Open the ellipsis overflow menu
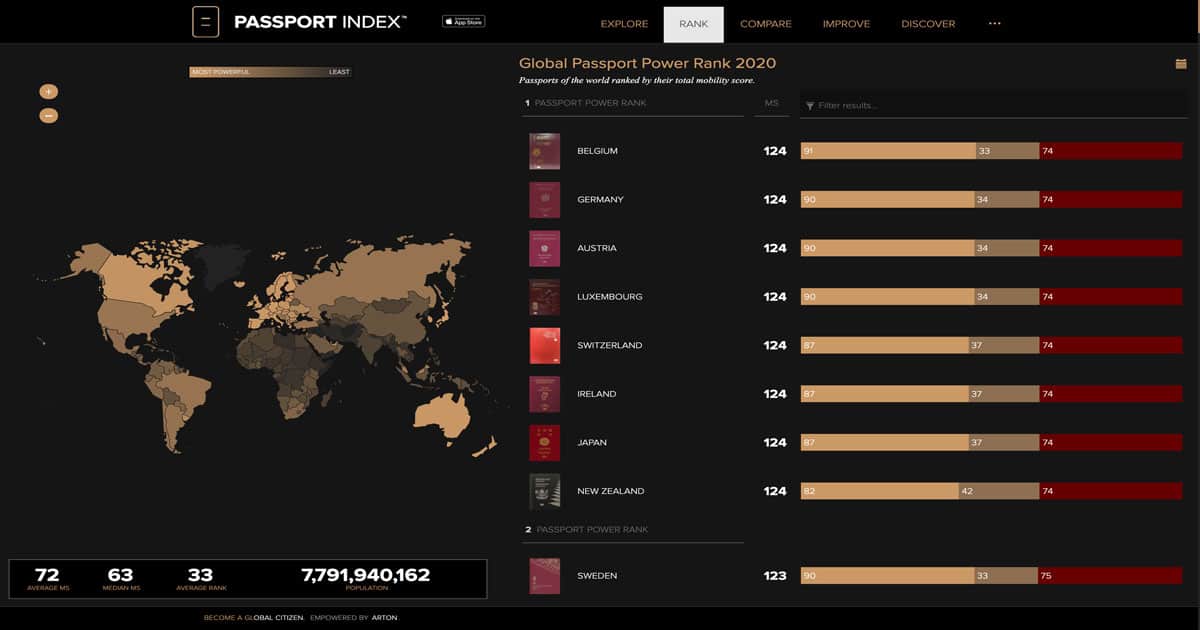 pyautogui.click(x=994, y=22)
